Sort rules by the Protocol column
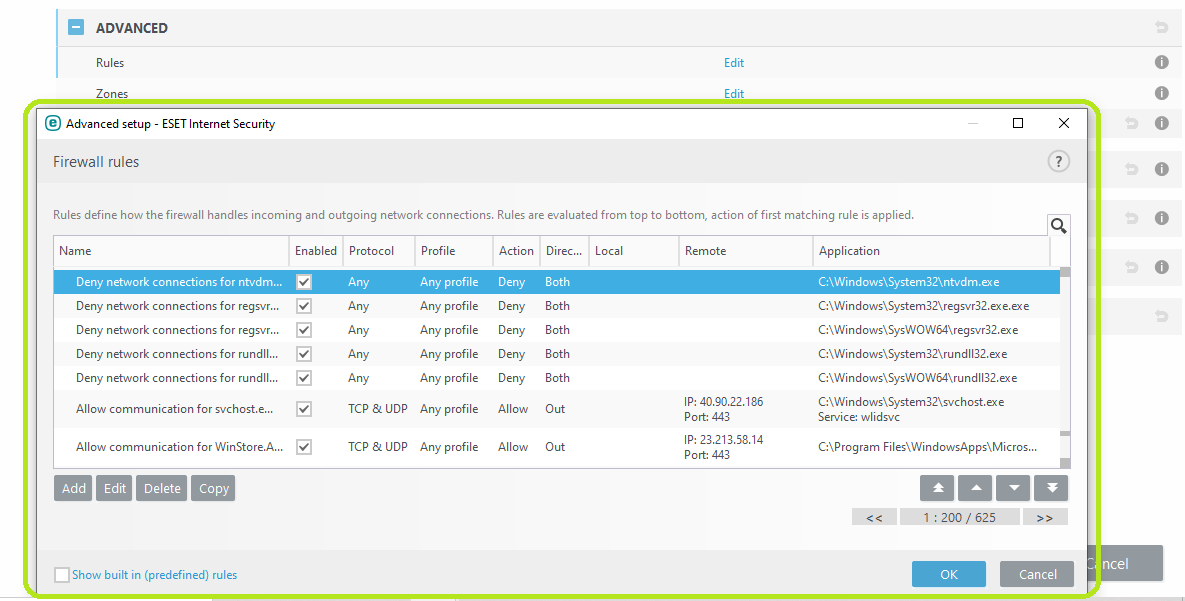Viewport: 1185px width, 601px height. tap(379, 251)
